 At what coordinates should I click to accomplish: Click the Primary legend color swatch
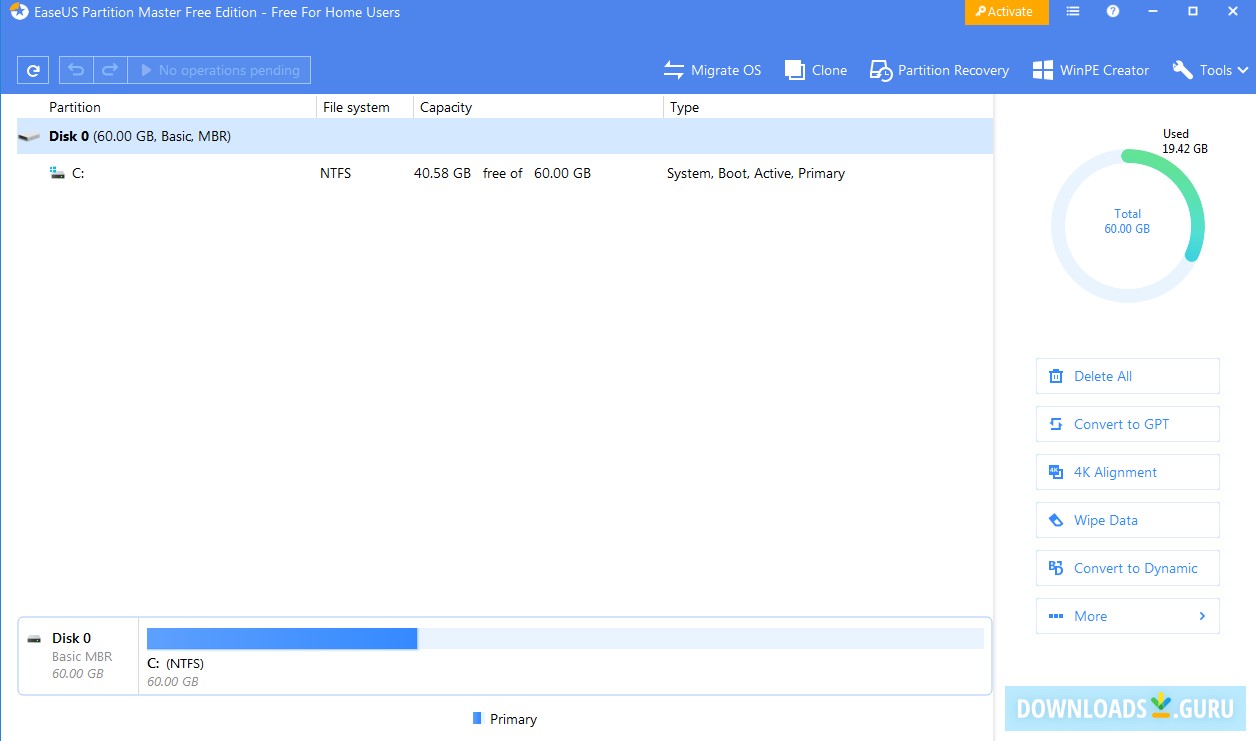[477, 718]
